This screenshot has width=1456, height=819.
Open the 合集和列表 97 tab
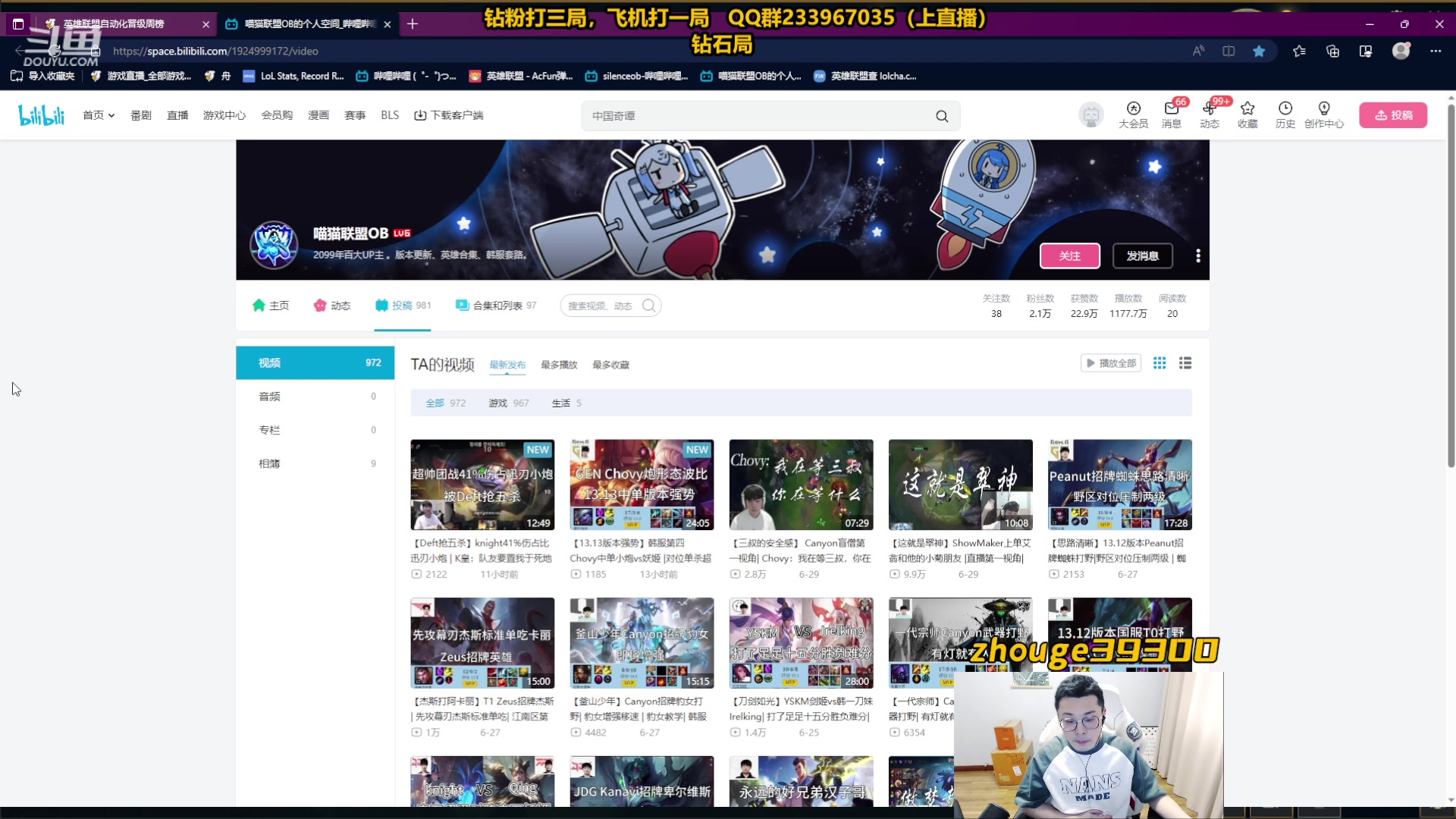pyautogui.click(x=496, y=306)
